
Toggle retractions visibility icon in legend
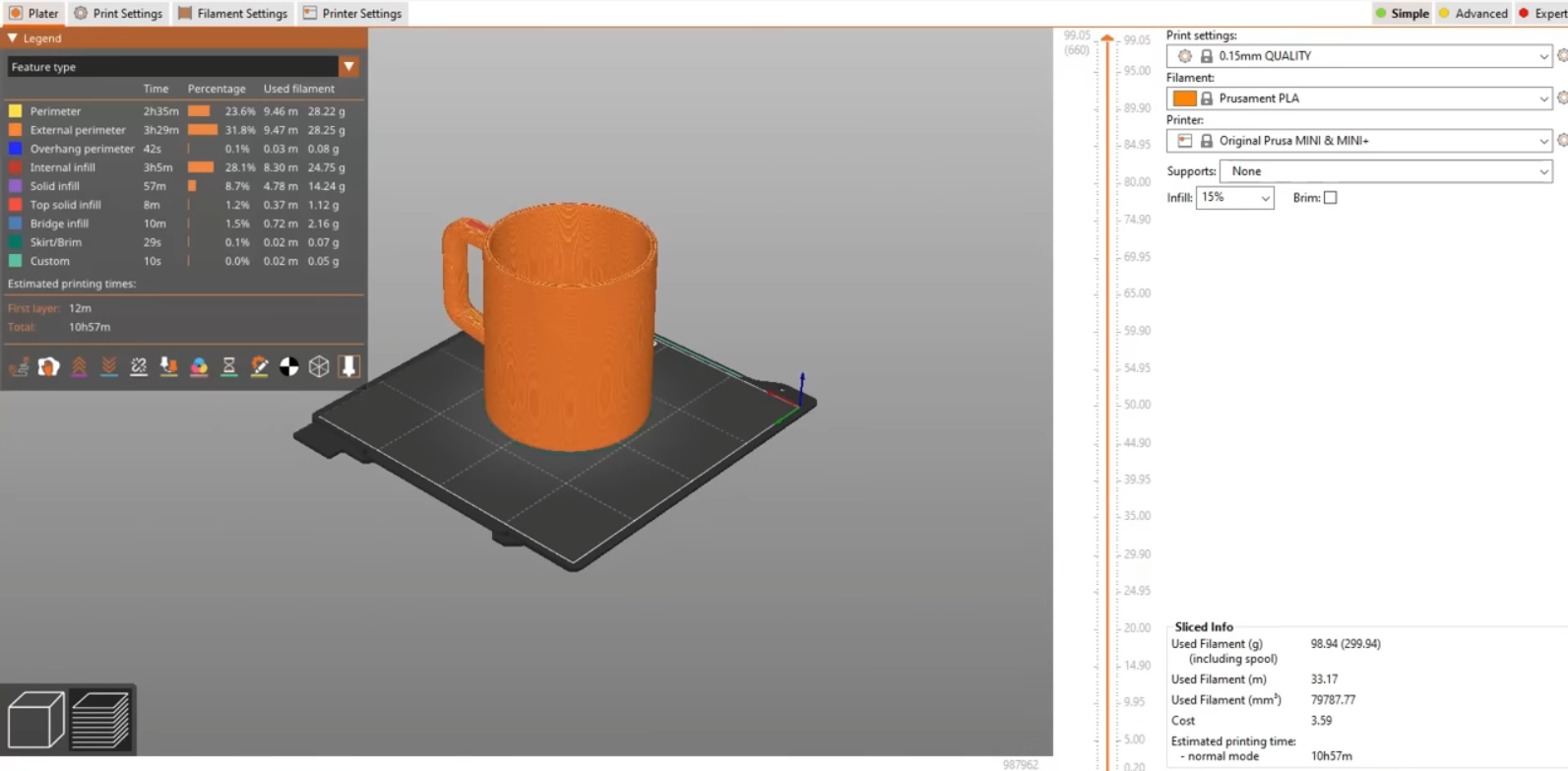79,367
